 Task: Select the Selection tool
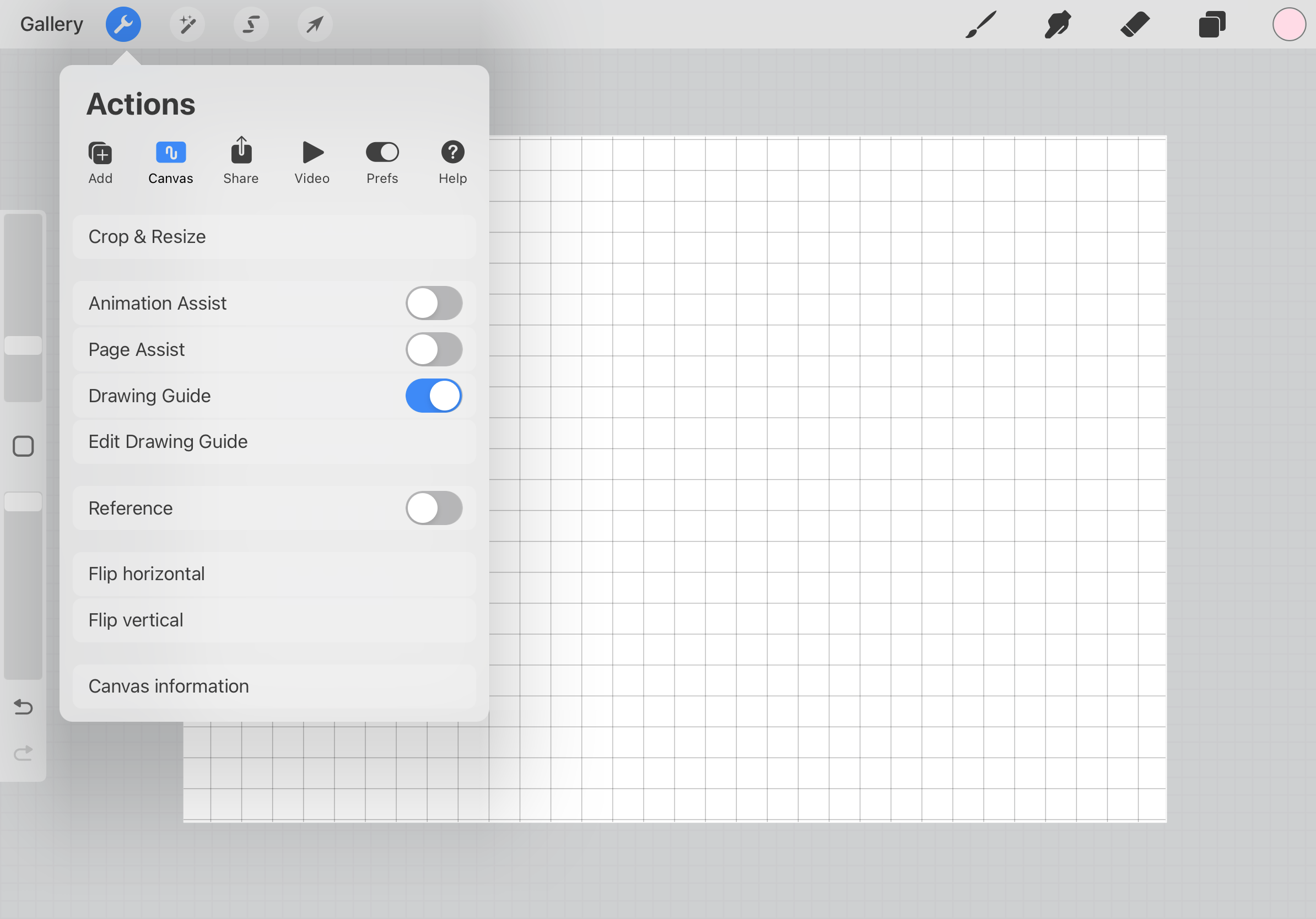point(251,24)
